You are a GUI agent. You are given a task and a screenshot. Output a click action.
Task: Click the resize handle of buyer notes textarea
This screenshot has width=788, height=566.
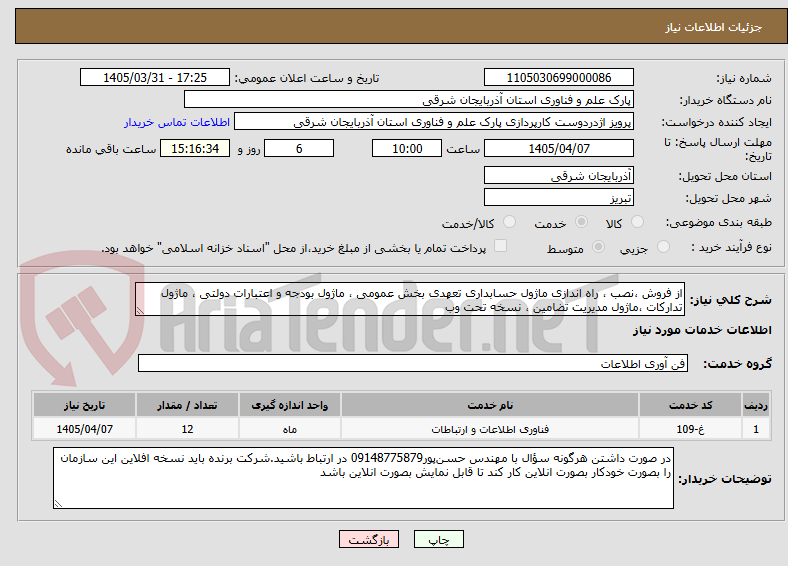pyautogui.click(x=58, y=504)
